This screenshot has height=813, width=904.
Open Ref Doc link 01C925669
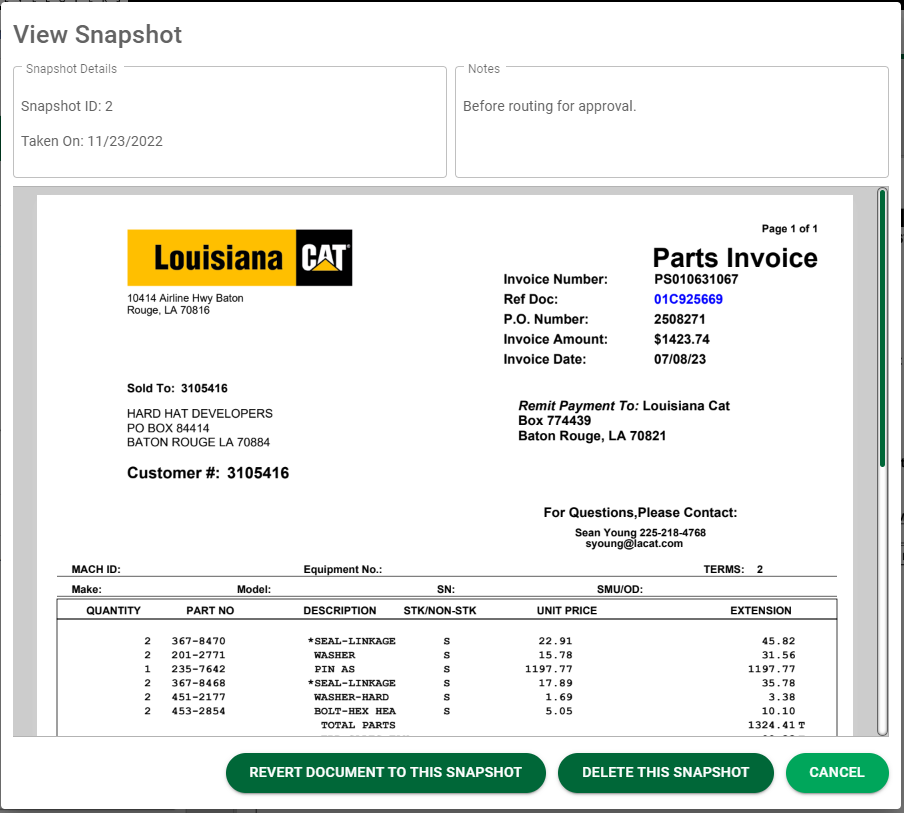(x=688, y=299)
